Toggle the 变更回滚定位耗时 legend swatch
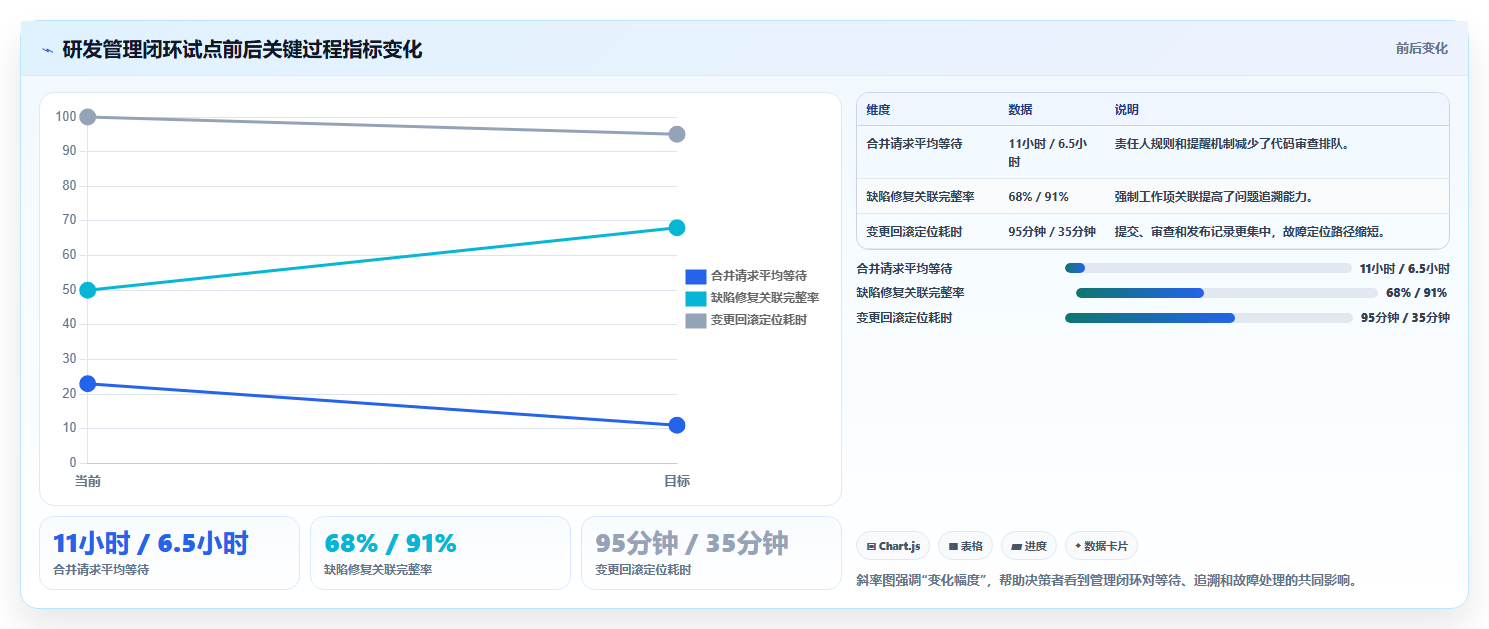This screenshot has height=629, width=1489. point(695,320)
